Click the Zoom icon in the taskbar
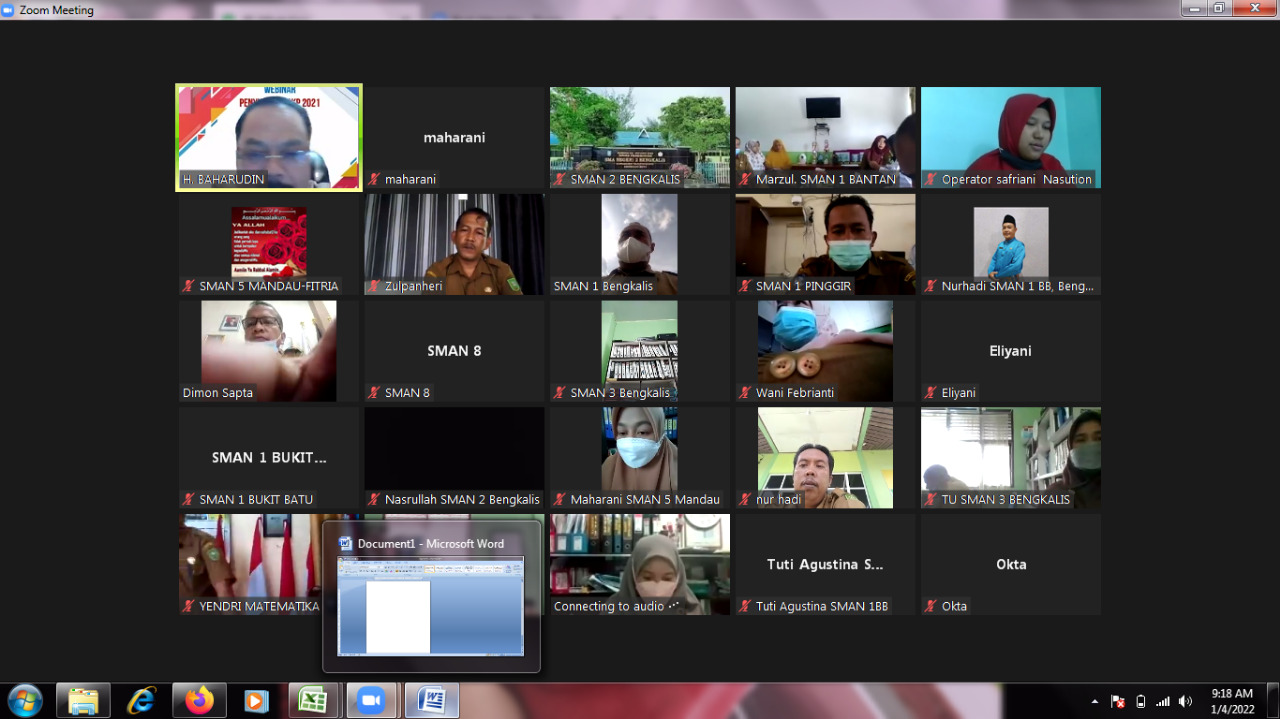1280x719 pixels. point(371,701)
